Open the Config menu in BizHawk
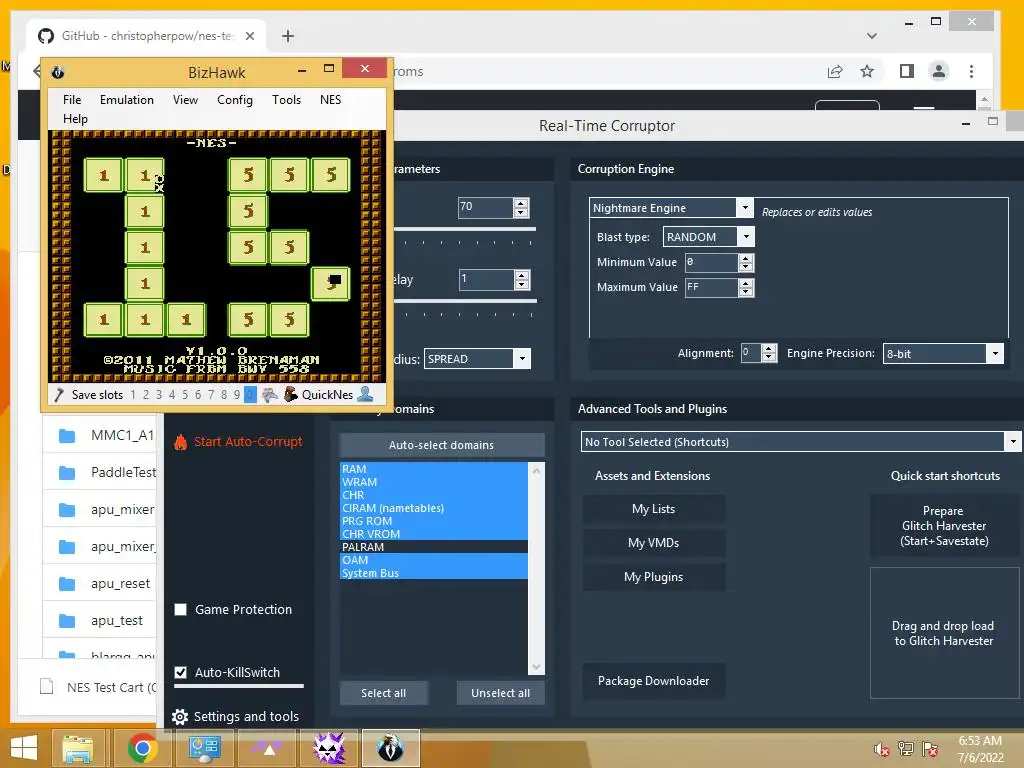 tap(234, 100)
